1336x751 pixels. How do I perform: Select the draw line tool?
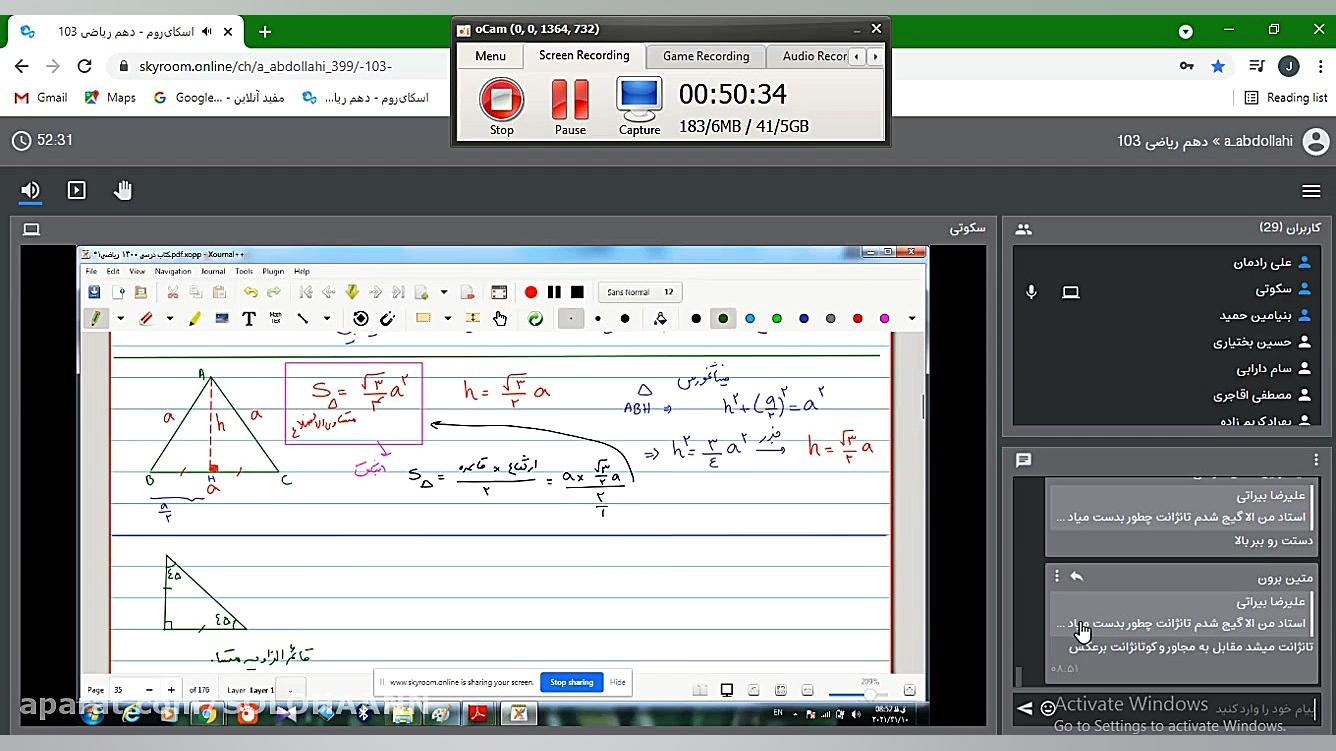[302, 318]
